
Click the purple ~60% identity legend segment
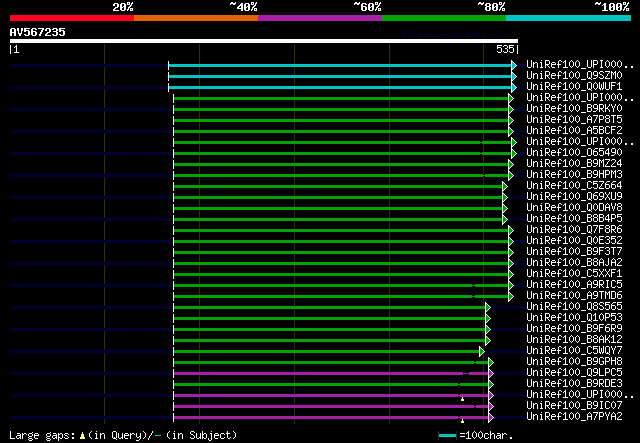320,18
